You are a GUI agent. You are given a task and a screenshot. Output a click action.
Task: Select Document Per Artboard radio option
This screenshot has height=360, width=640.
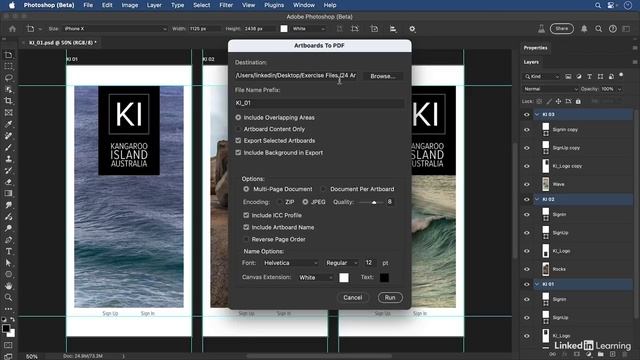point(323,189)
